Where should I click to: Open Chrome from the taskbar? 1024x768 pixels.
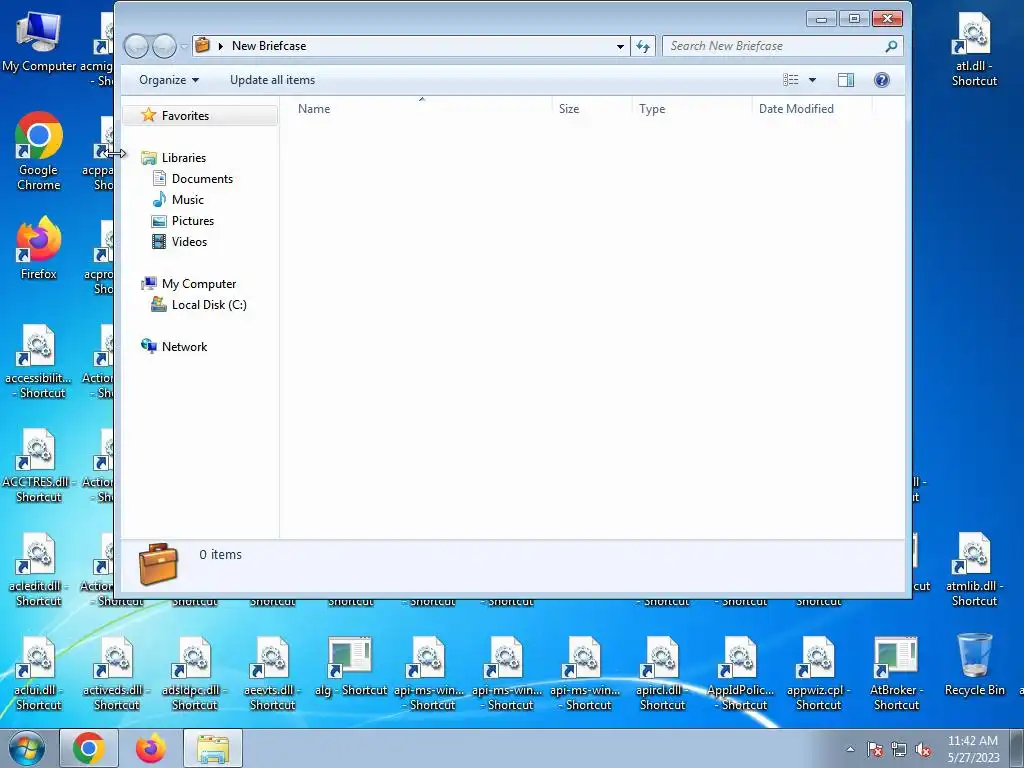89,748
